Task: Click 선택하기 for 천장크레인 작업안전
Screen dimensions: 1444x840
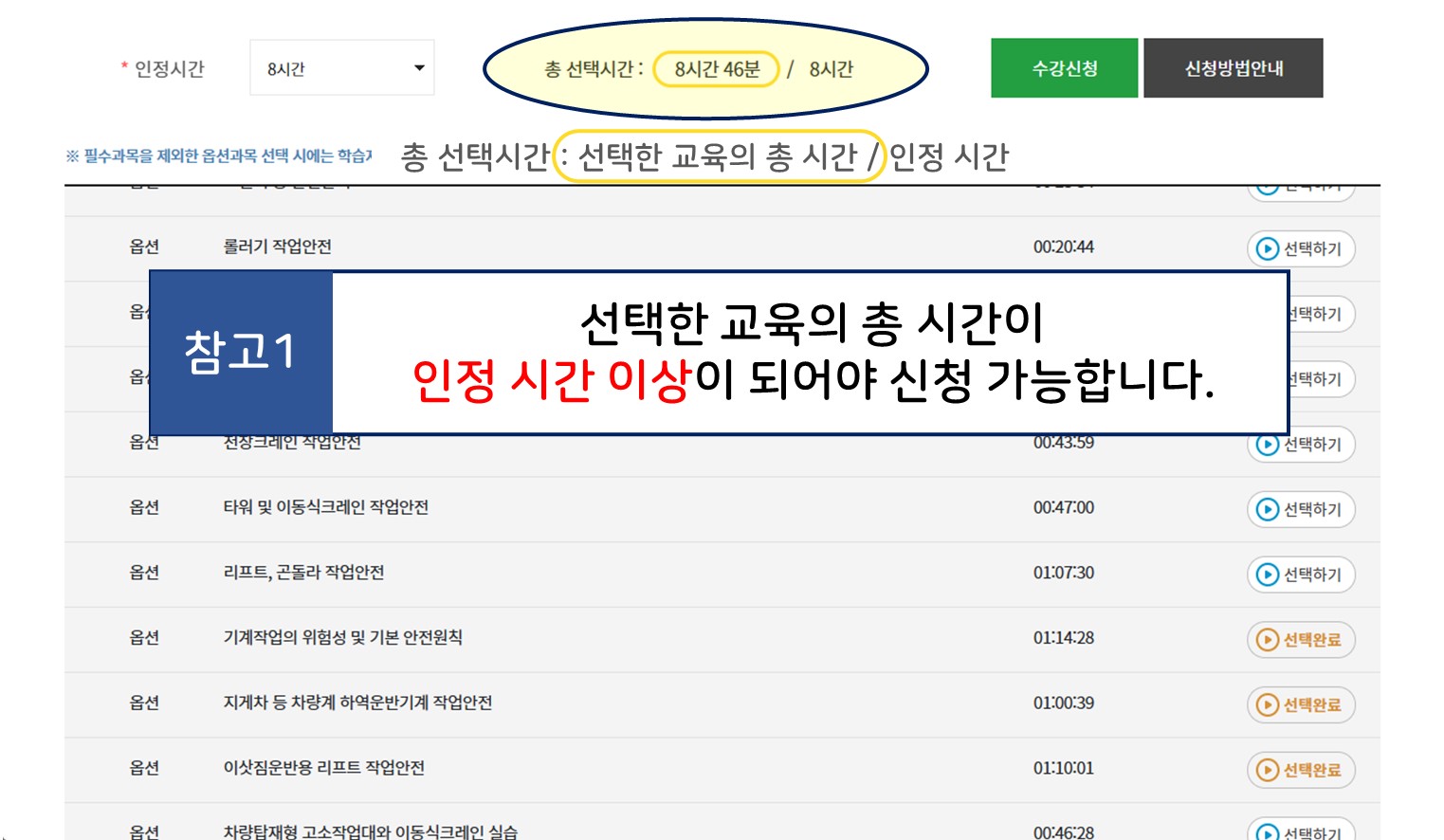Action: tap(1301, 444)
